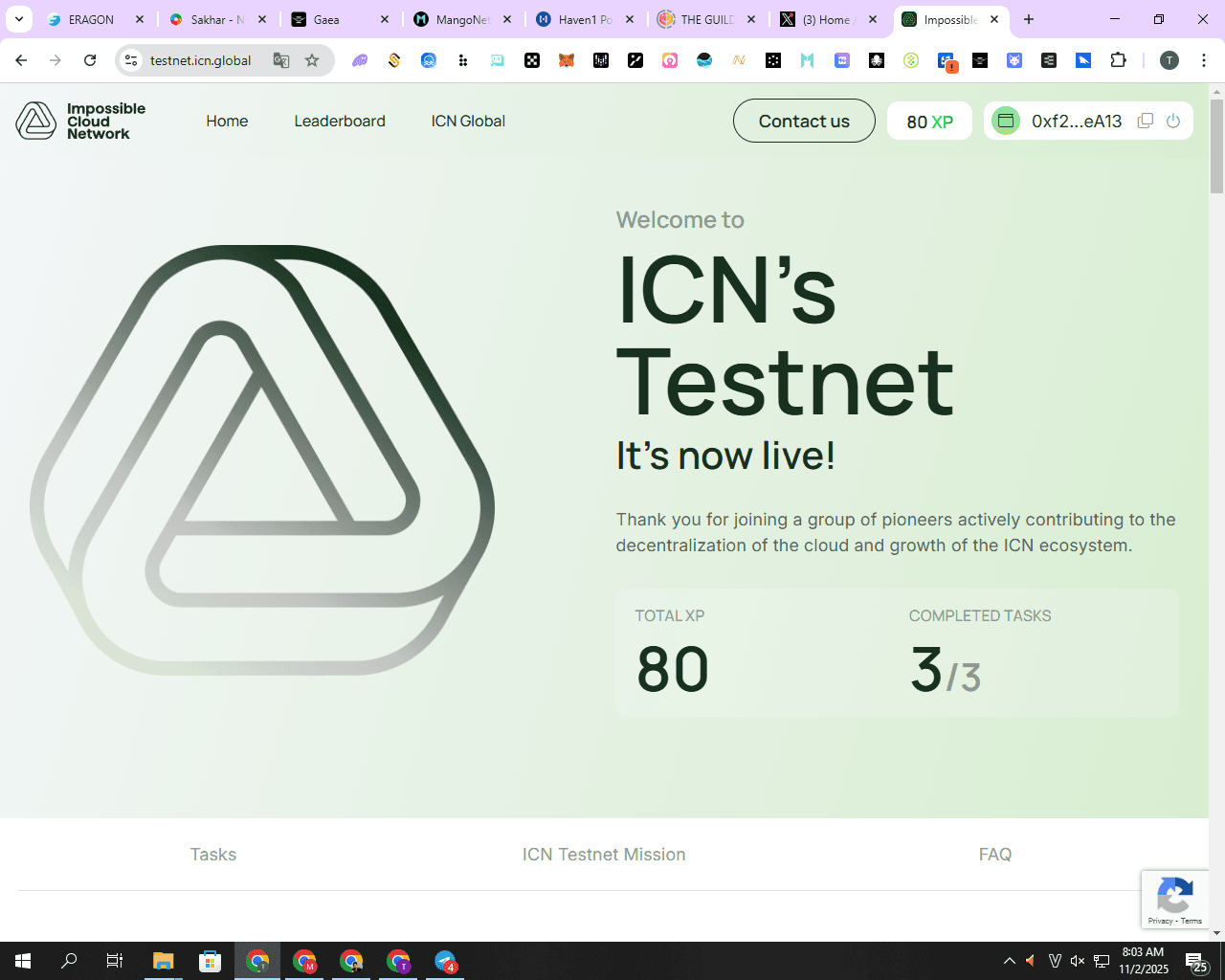The image size is (1225, 980).
Task: Click the page vertical scrollbar thumb
Action: pyautogui.click(x=1216, y=145)
